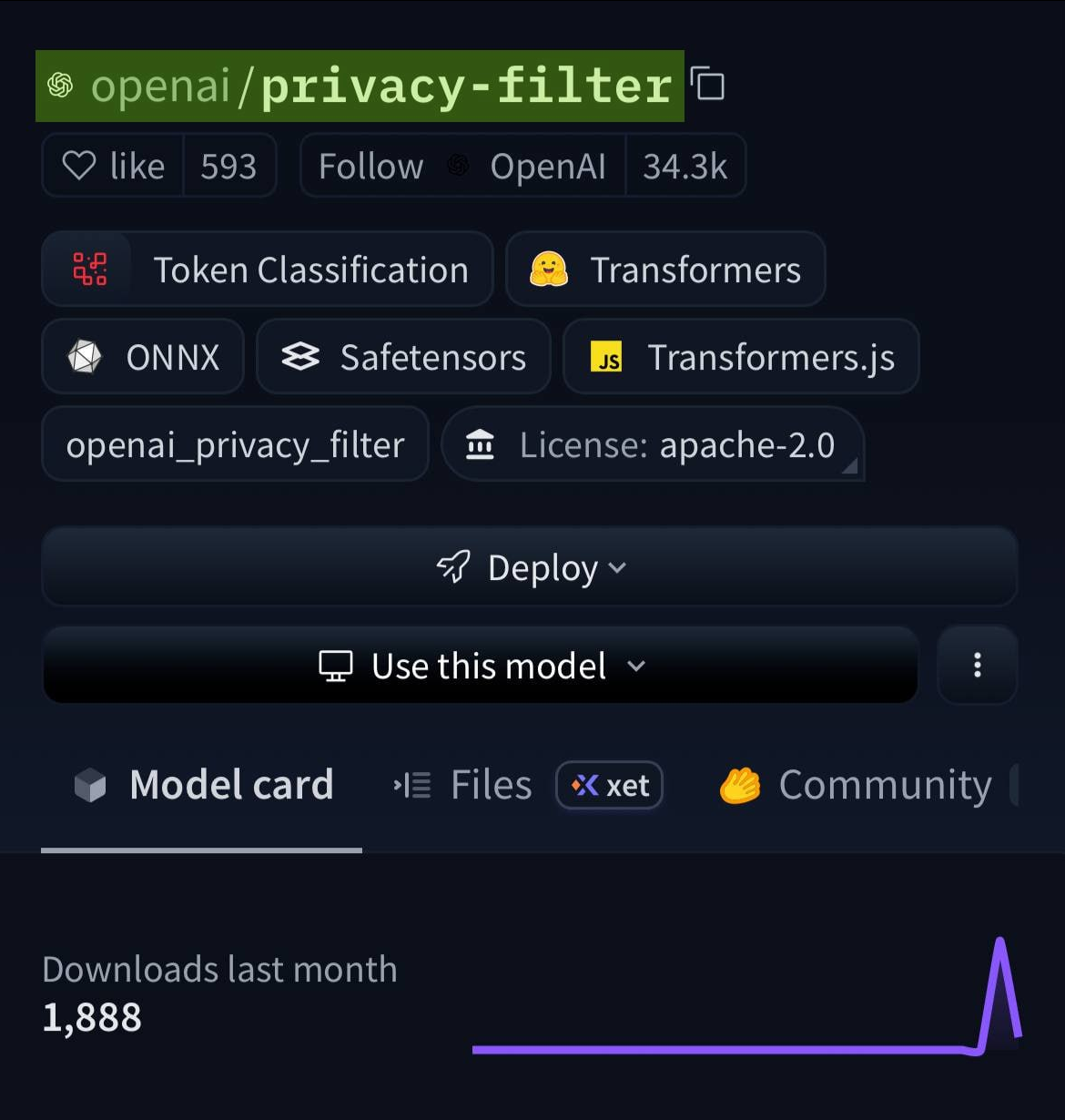The image size is (1065, 1120).
Task: Open the Community tab
Action: pyautogui.click(x=884, y=784)
